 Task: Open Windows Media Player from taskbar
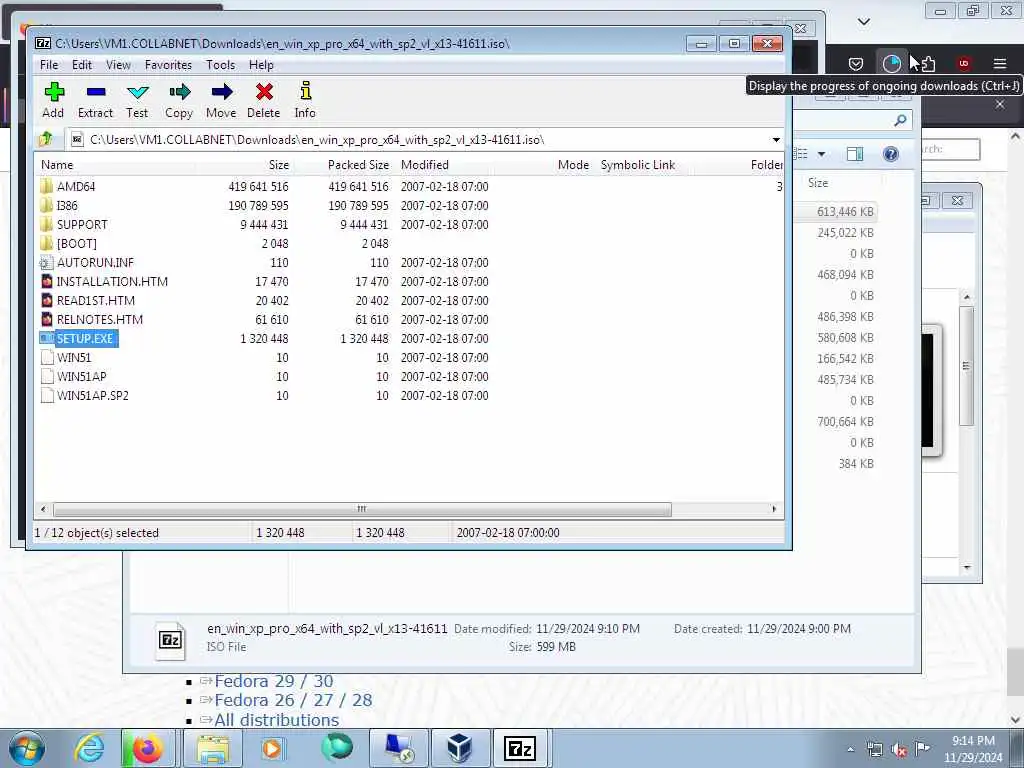[273, 748]
